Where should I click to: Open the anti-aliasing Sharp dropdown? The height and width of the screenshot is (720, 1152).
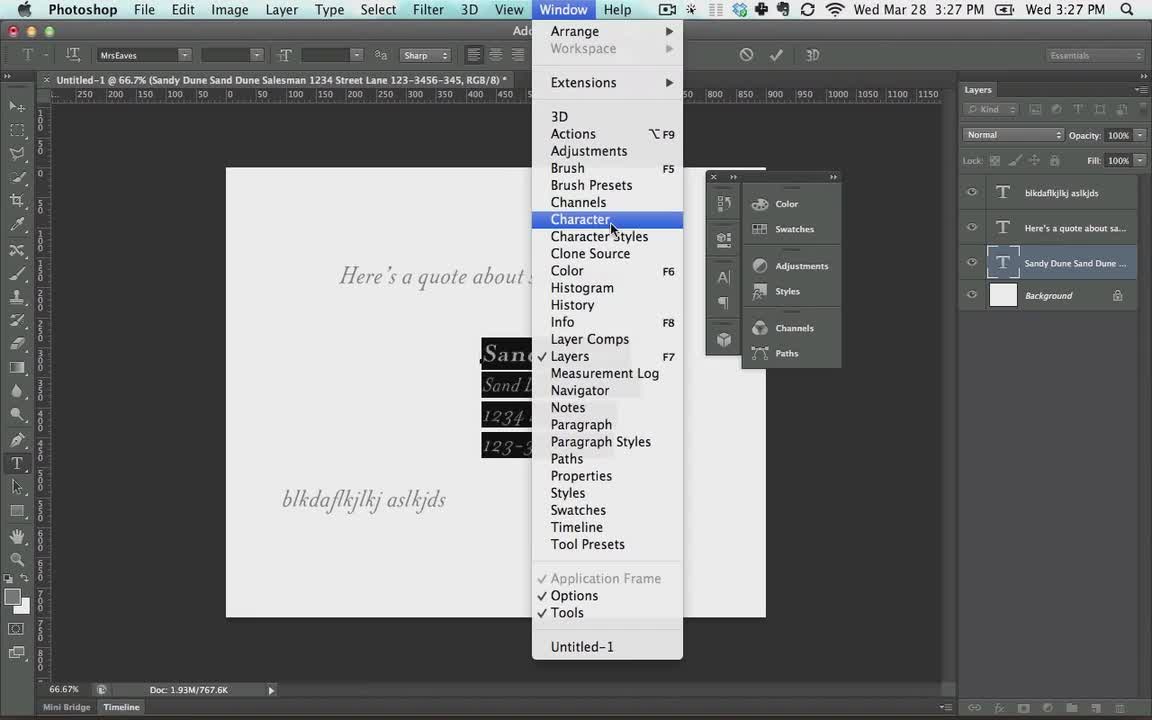[x=425, y=55]
